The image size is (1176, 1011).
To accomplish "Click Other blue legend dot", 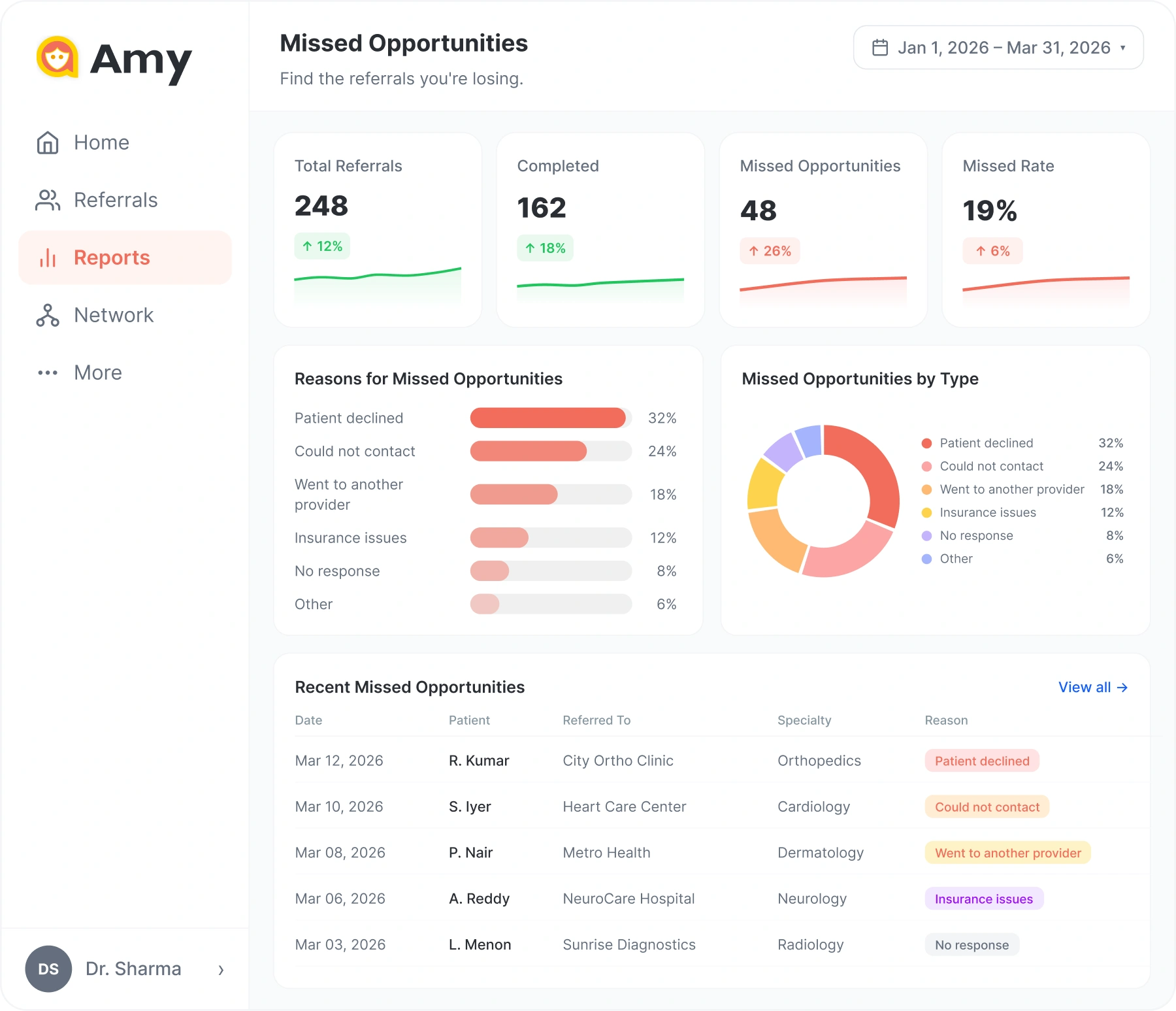I will (x=926, y=559).
